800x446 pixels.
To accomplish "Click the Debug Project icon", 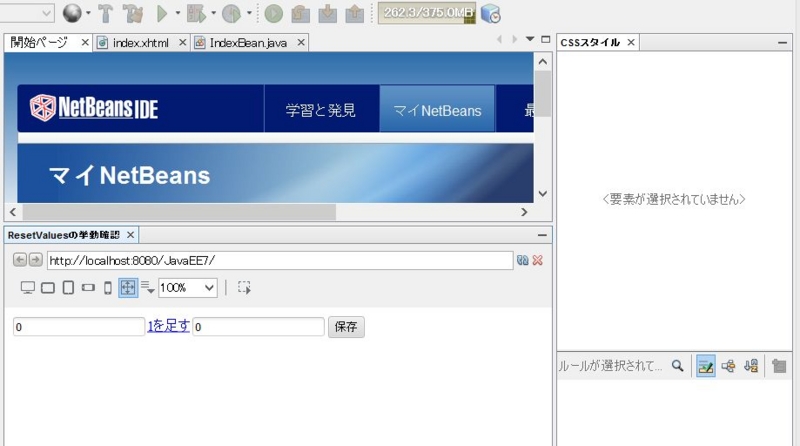I will click(x=196, y=14).
